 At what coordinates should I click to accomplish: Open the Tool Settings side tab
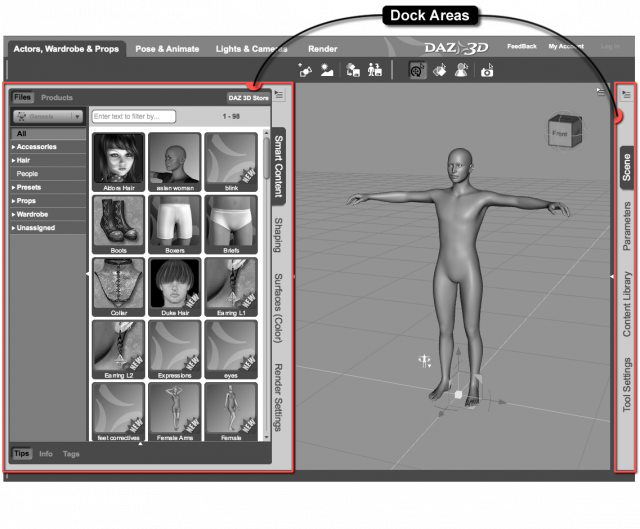pyautogui.click(x=627, y=385)
